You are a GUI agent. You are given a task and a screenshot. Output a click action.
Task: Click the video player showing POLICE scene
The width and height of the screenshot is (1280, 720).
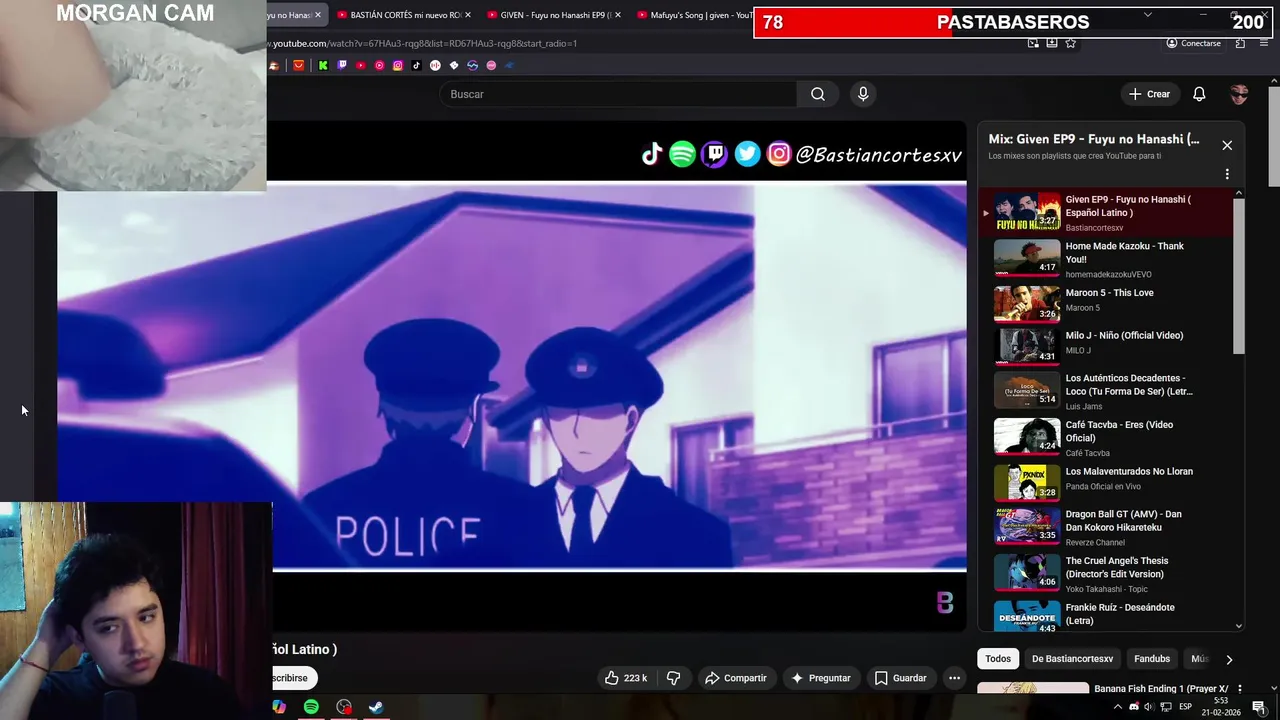pos(512,375)
